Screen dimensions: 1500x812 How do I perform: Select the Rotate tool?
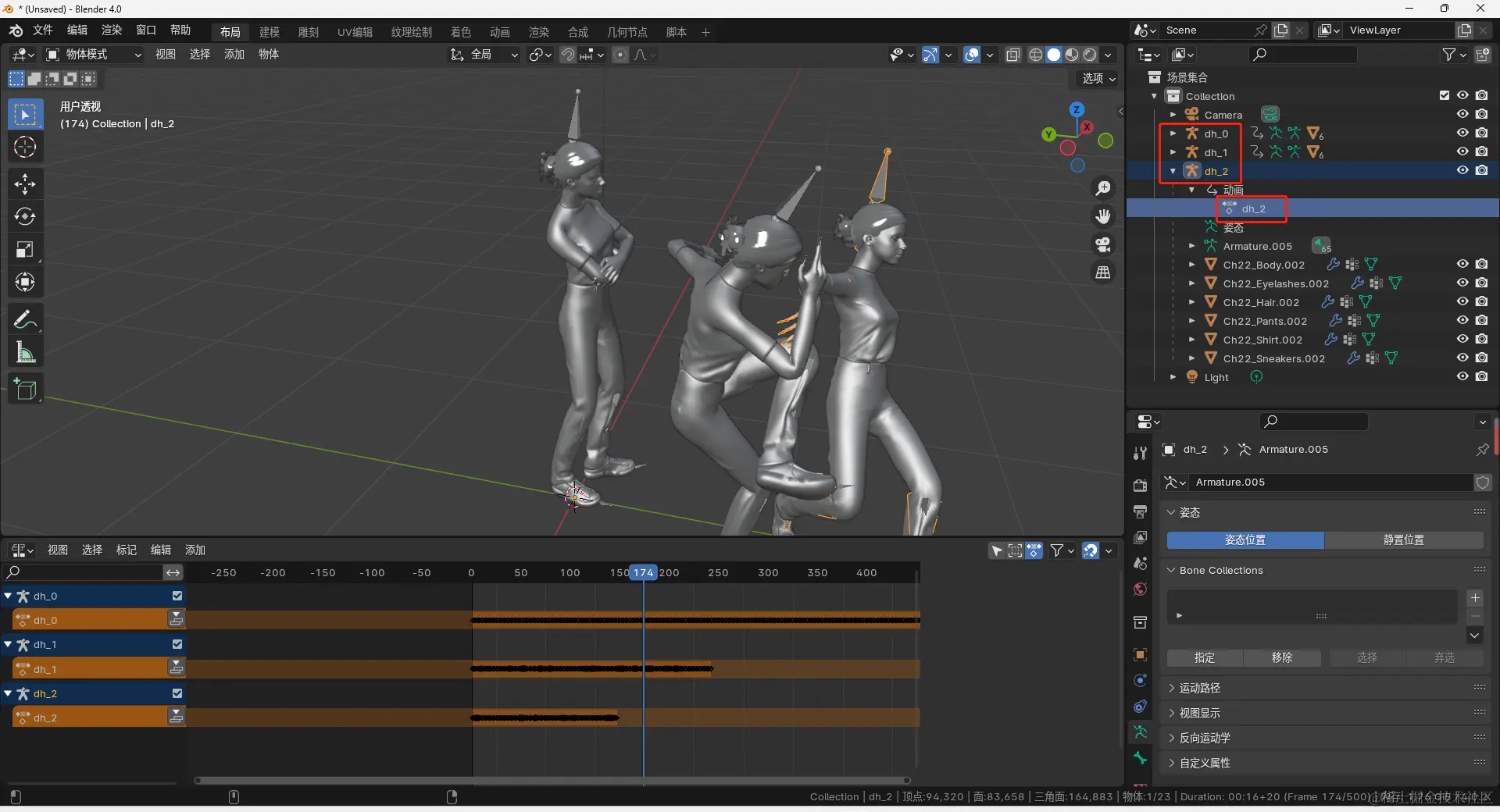coord(25,216)
